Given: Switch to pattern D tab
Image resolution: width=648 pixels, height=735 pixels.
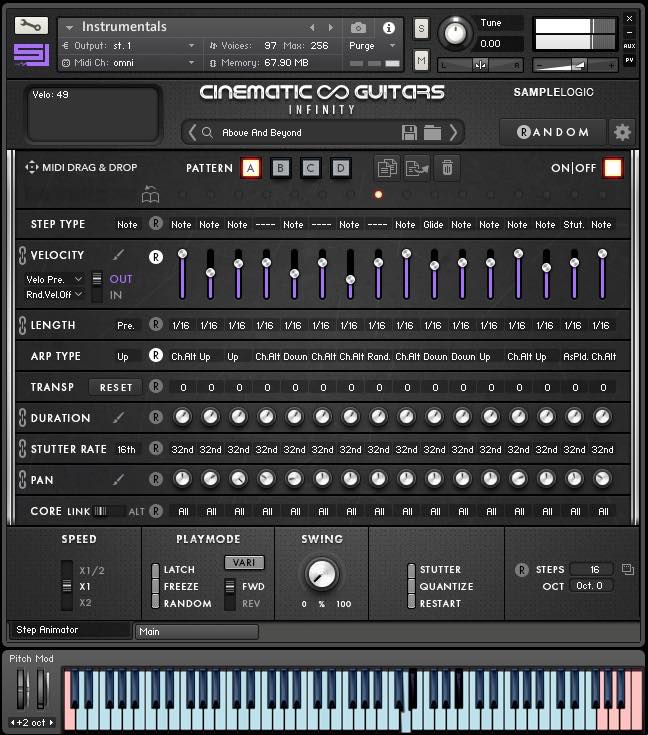Looking at the screenshot, I should click(341, 168).
